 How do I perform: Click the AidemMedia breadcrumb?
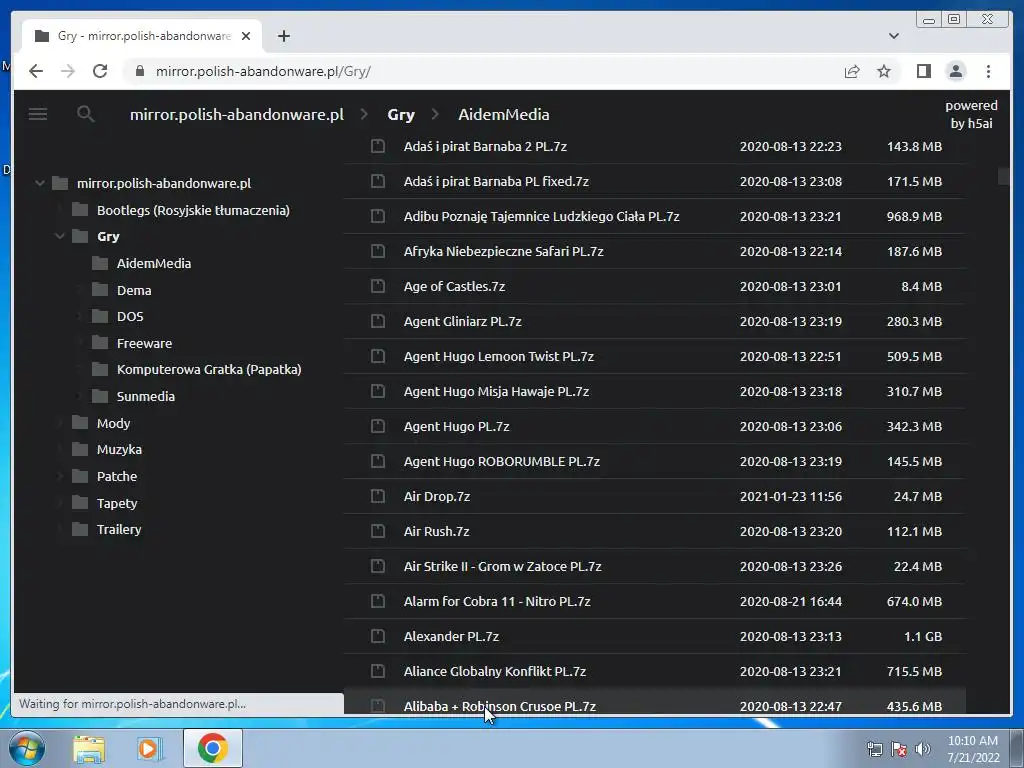click(x=504, y=114)
